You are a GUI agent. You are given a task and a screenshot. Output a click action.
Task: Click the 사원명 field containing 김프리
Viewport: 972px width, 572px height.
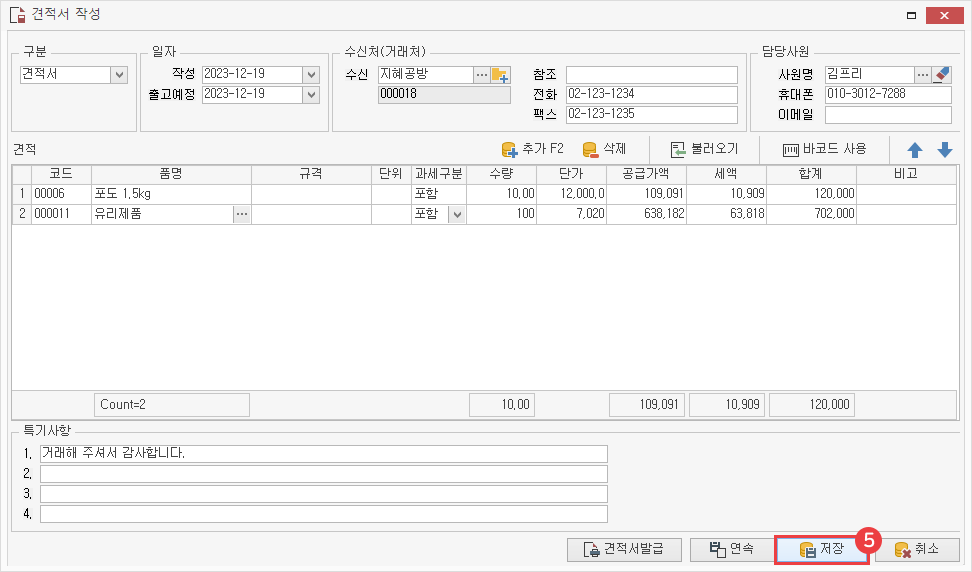[870, 75]
